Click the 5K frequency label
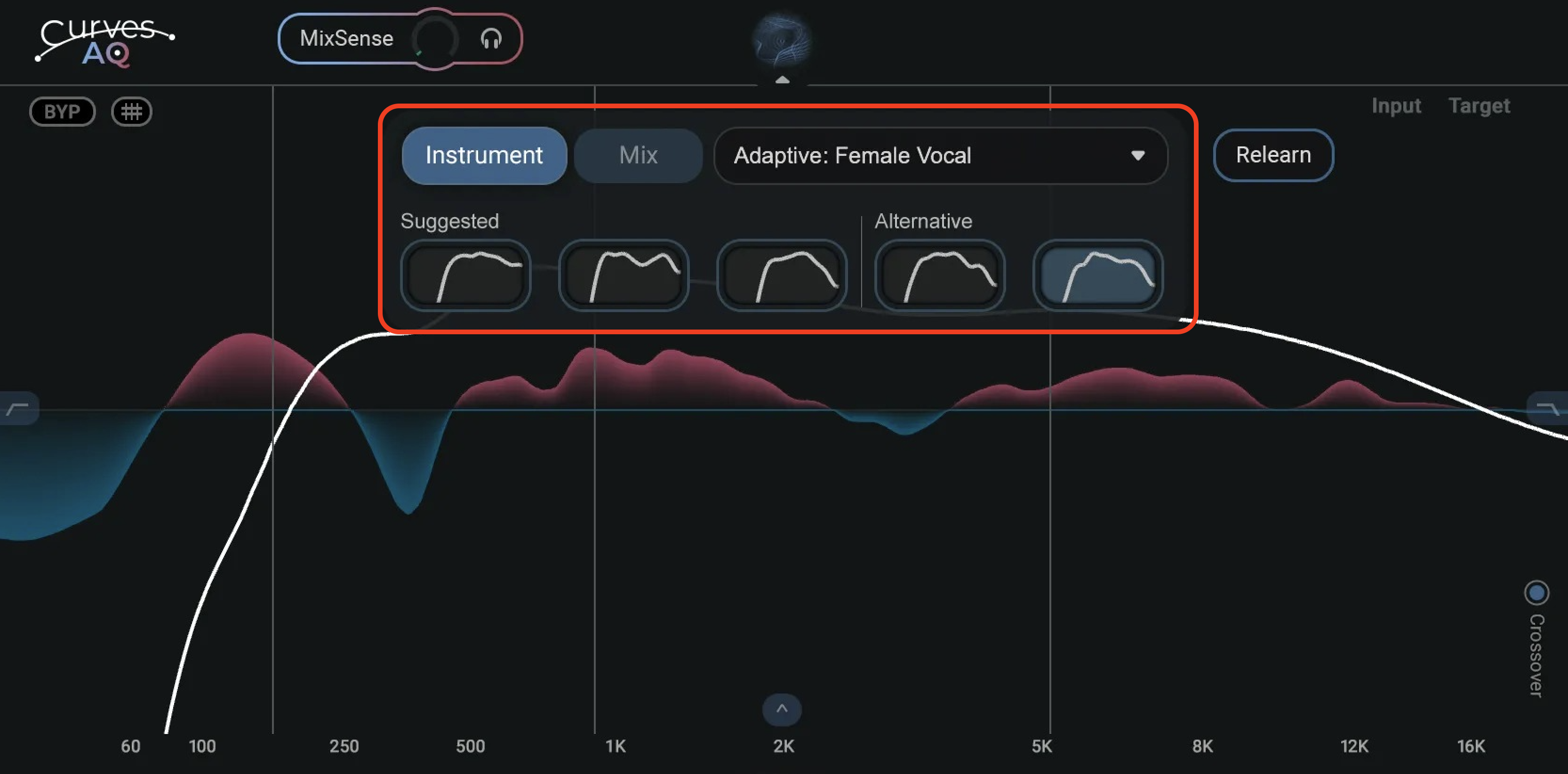This screenshot has height=774, width=1568. point(1041,746)
